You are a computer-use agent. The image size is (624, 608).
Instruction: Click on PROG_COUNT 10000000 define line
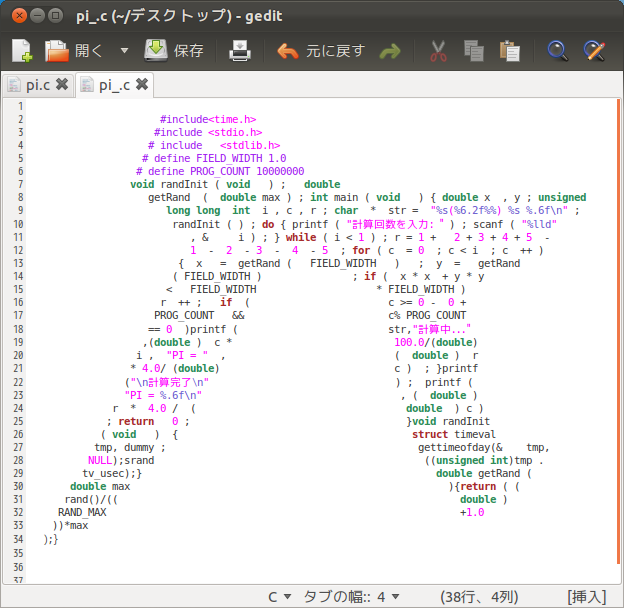click(220, 171)
